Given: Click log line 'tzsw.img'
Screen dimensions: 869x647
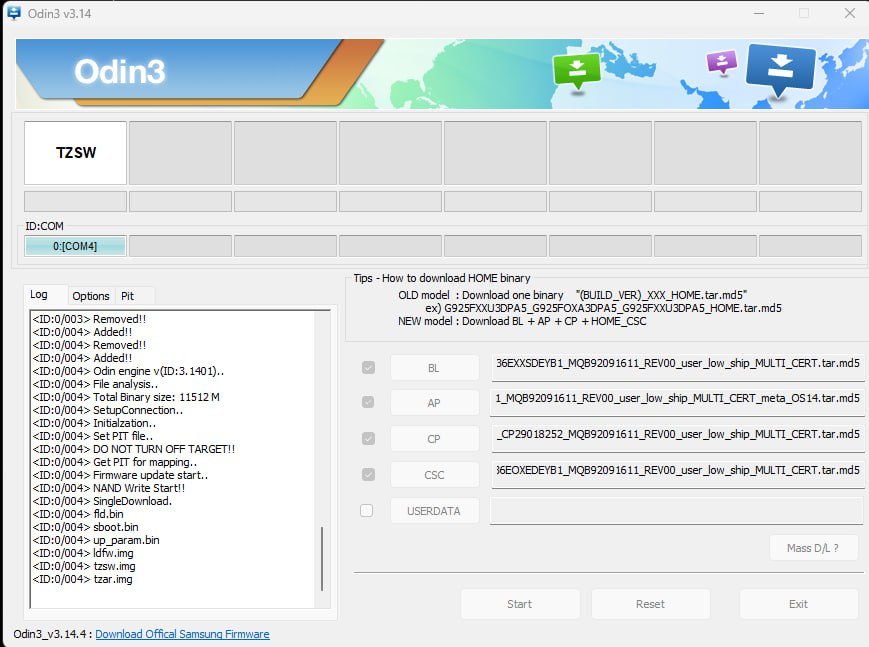Looking at the screenshot, I should 84,566.
